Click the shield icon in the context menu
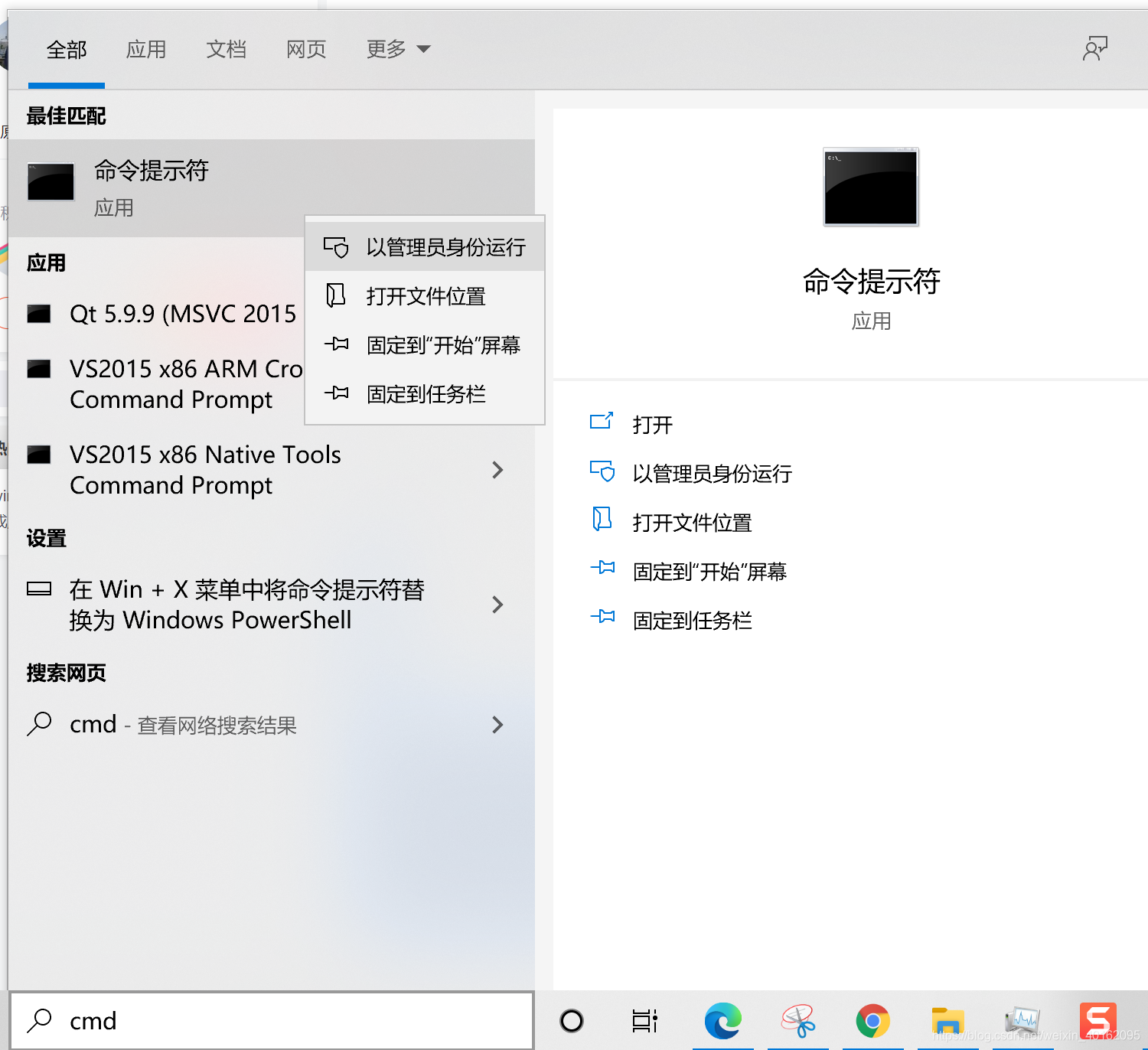1148x1050 pixels. pos(336,247)
